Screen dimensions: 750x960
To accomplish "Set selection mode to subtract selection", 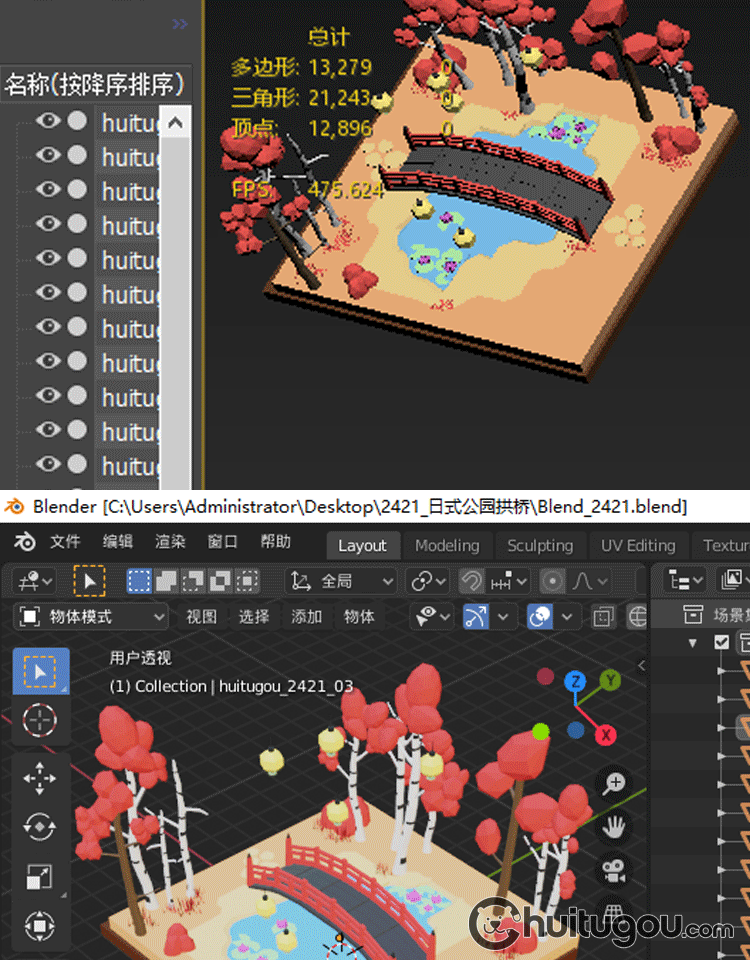I will [x=193, y=581].
